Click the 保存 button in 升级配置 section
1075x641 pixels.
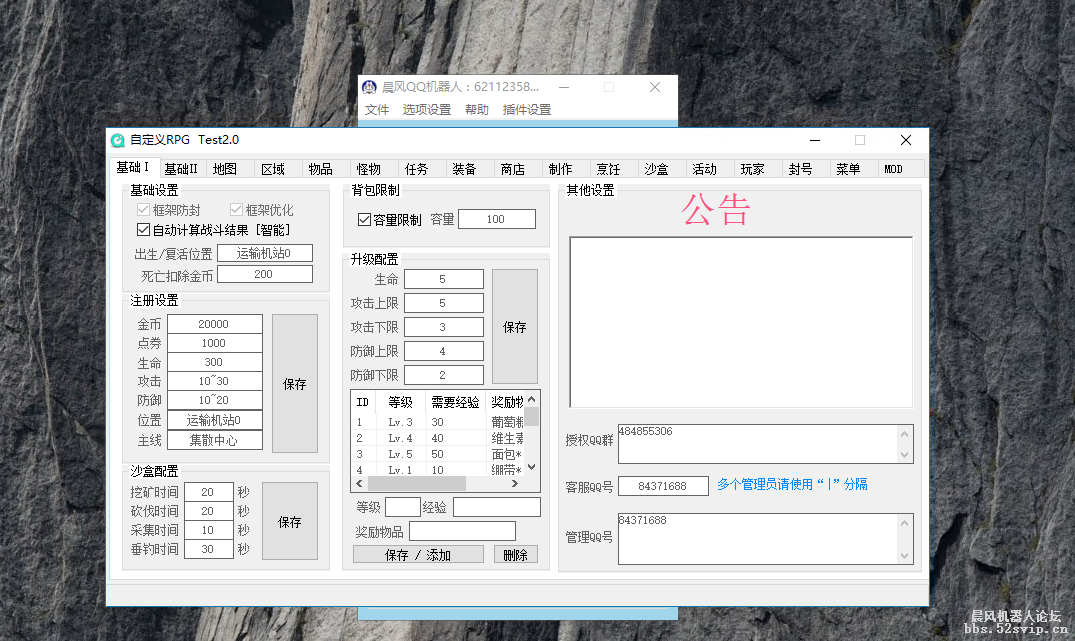(x=515, y=326)
